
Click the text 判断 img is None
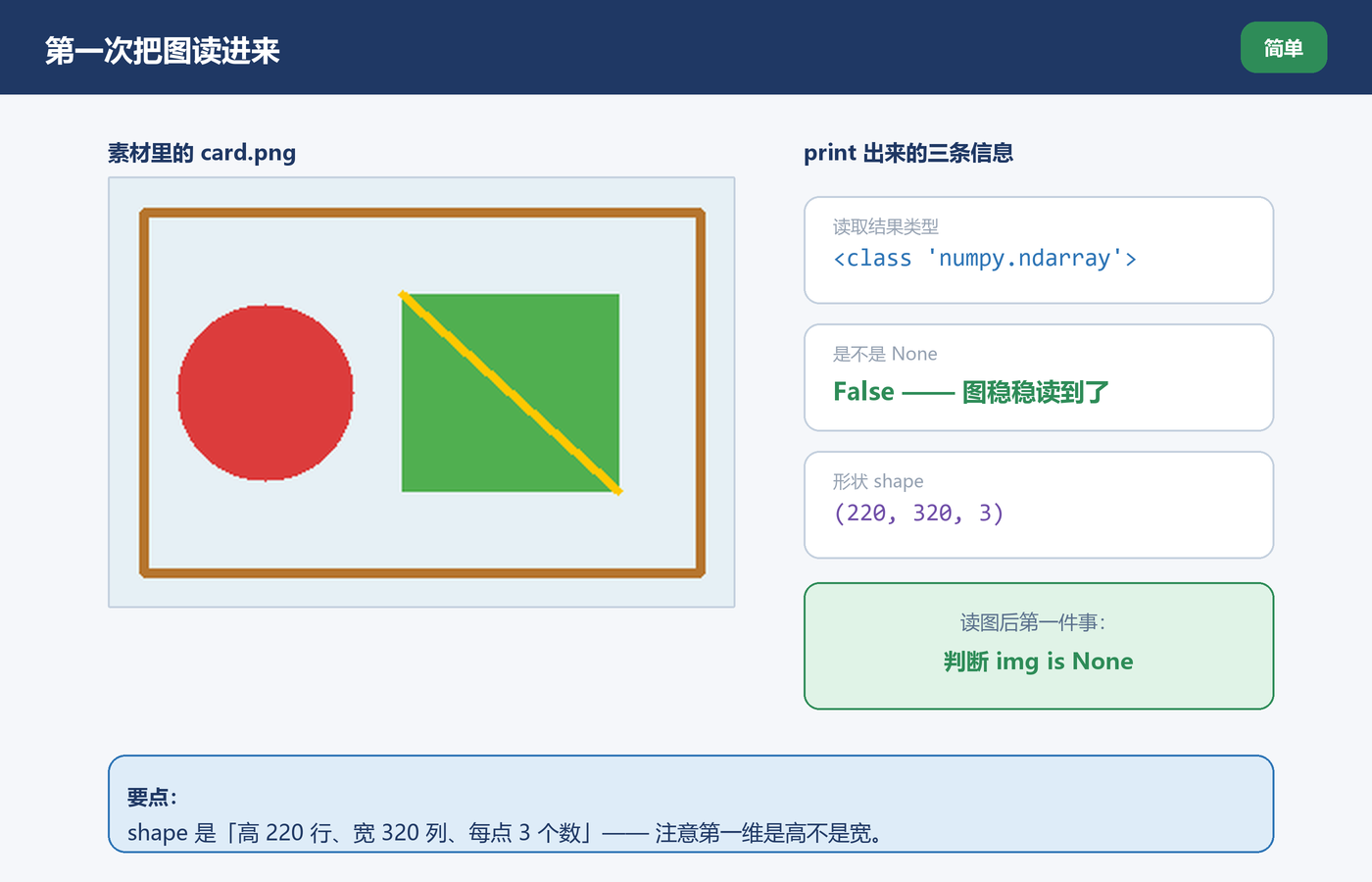point(1039,661)
